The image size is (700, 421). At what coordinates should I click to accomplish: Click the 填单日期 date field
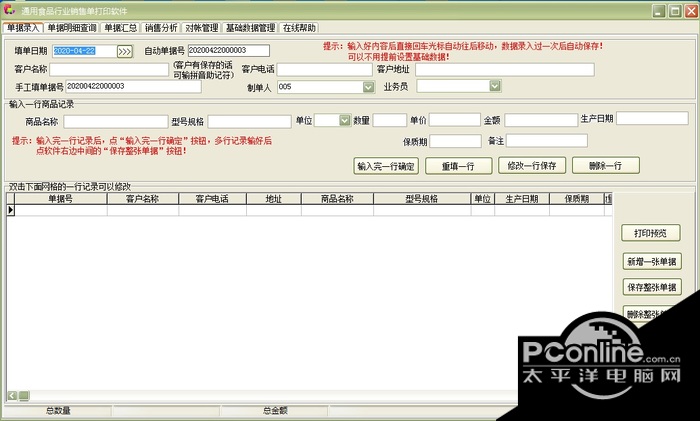point(84,51)
